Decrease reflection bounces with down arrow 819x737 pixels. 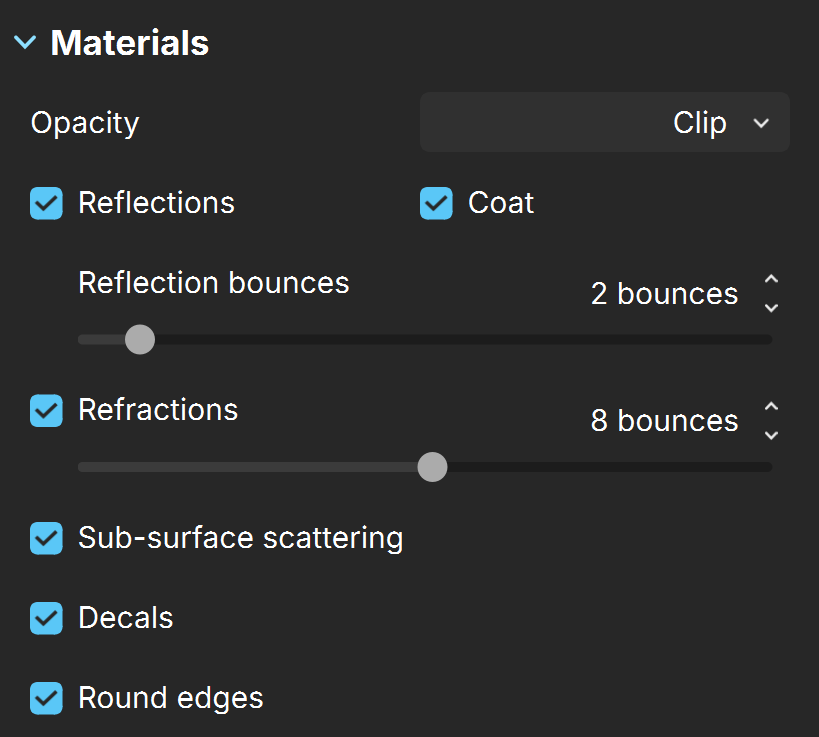click(771, 308)
